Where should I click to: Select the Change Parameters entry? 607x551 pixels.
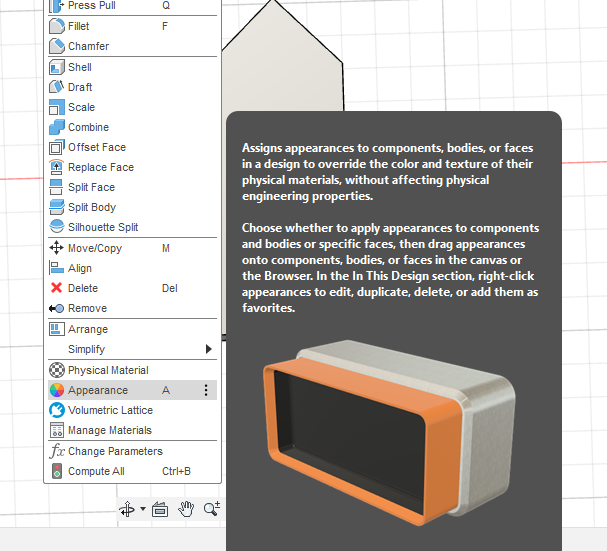132,451
